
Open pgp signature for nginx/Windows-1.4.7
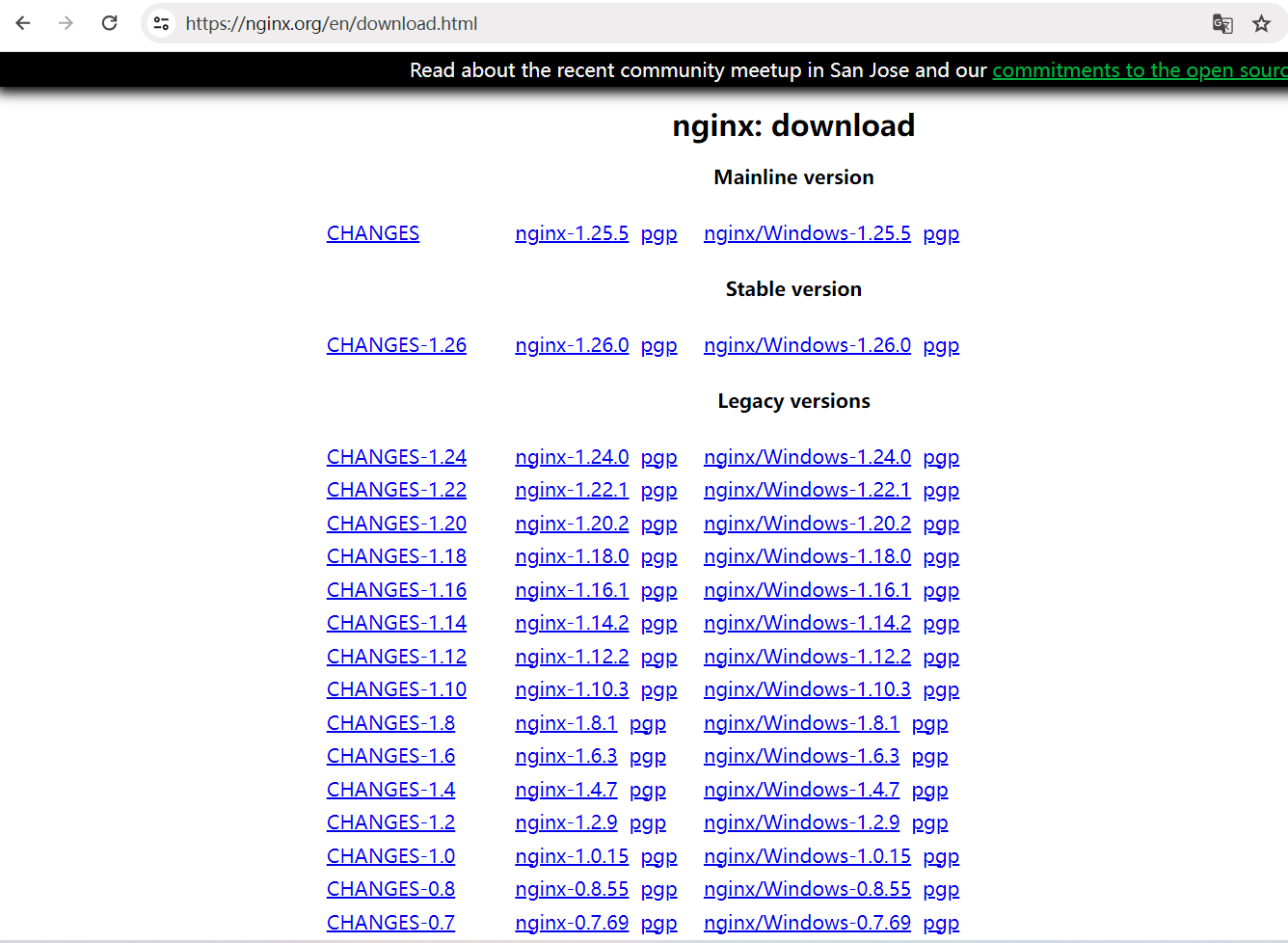929,791
